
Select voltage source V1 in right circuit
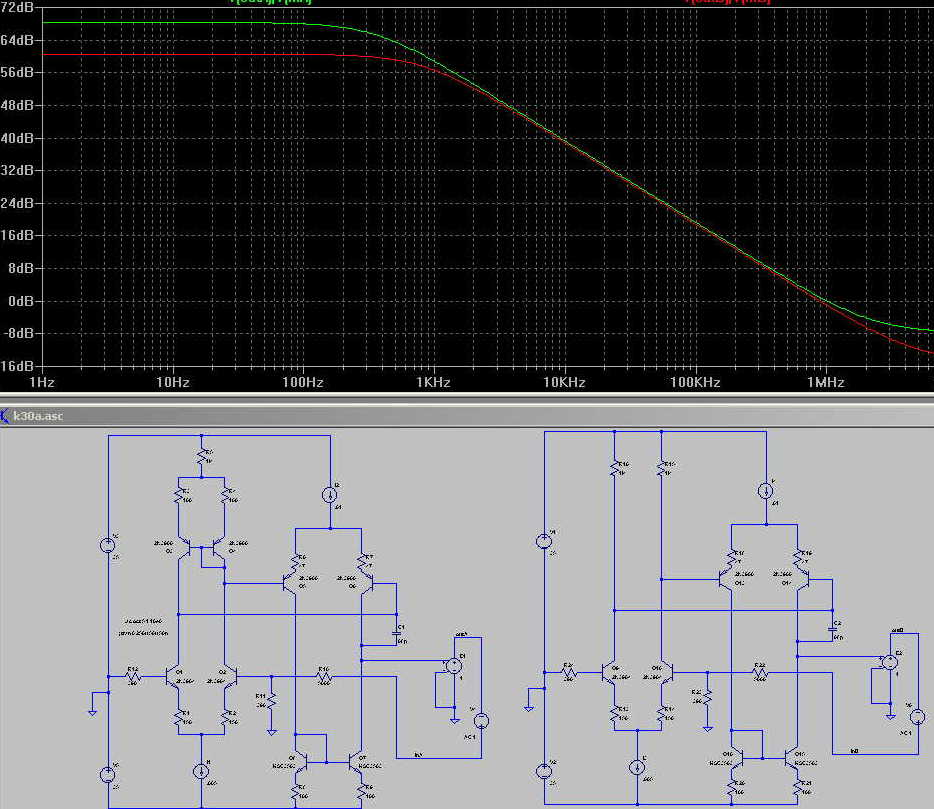click(544, 541)
